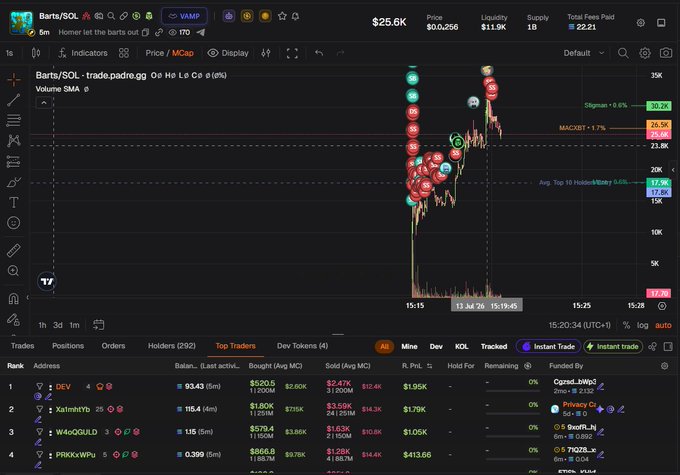Click the green Instant trade button

tap(613, 346)
